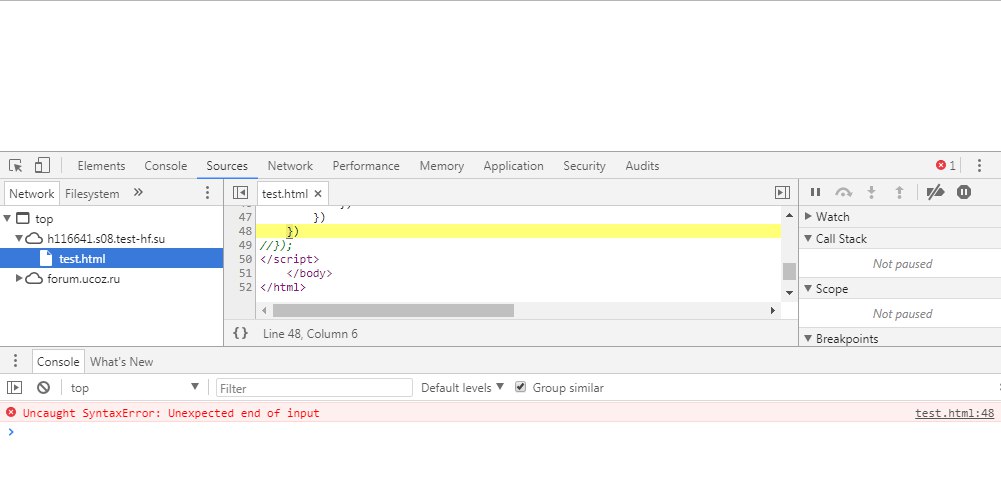Switch to the Elements panel

[x=102, y=166]
